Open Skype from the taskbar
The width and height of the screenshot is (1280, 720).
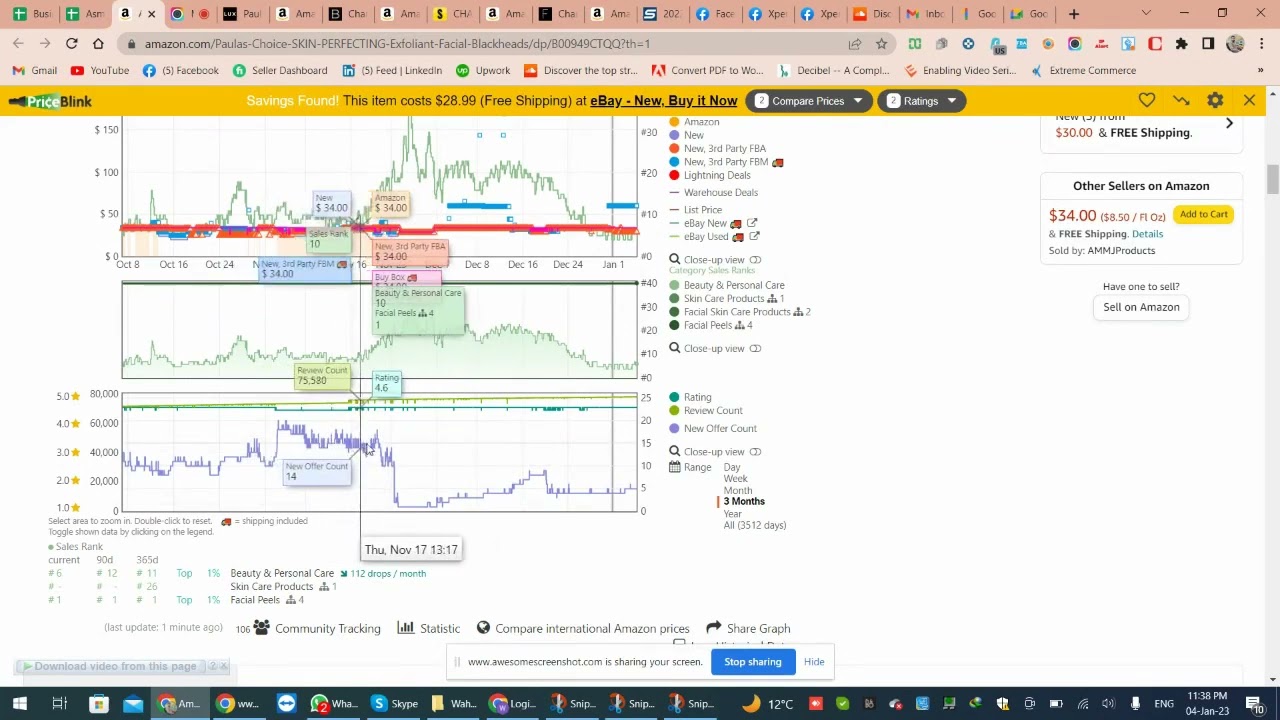coord(395,704)
